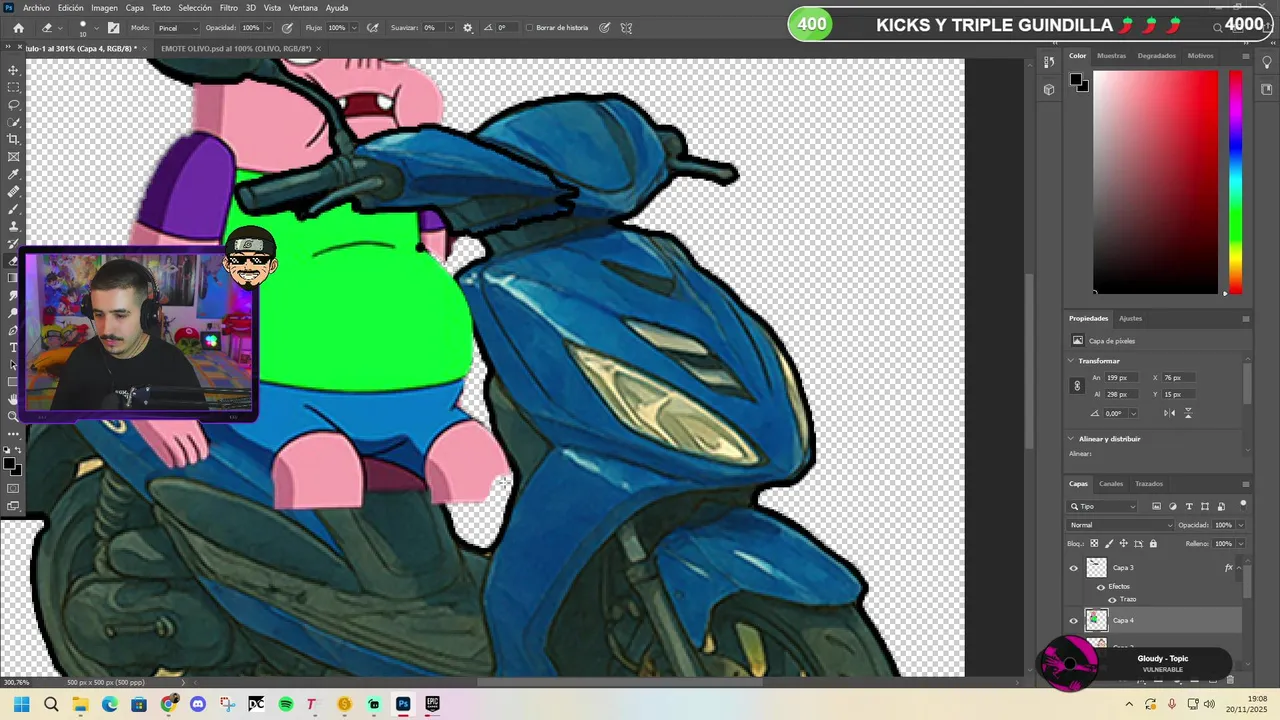Image resolution: width=1280 pixels, height=720 pixels.
Task: Select the Crop tool
Action: click(13, 139)
